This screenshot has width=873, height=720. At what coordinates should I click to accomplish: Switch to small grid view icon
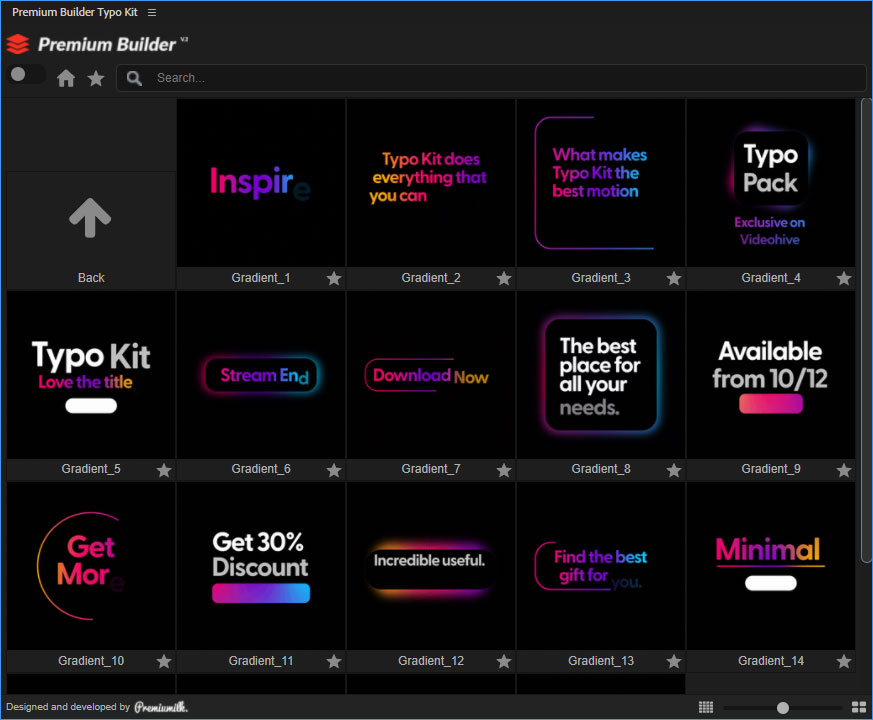click(706, 707)
